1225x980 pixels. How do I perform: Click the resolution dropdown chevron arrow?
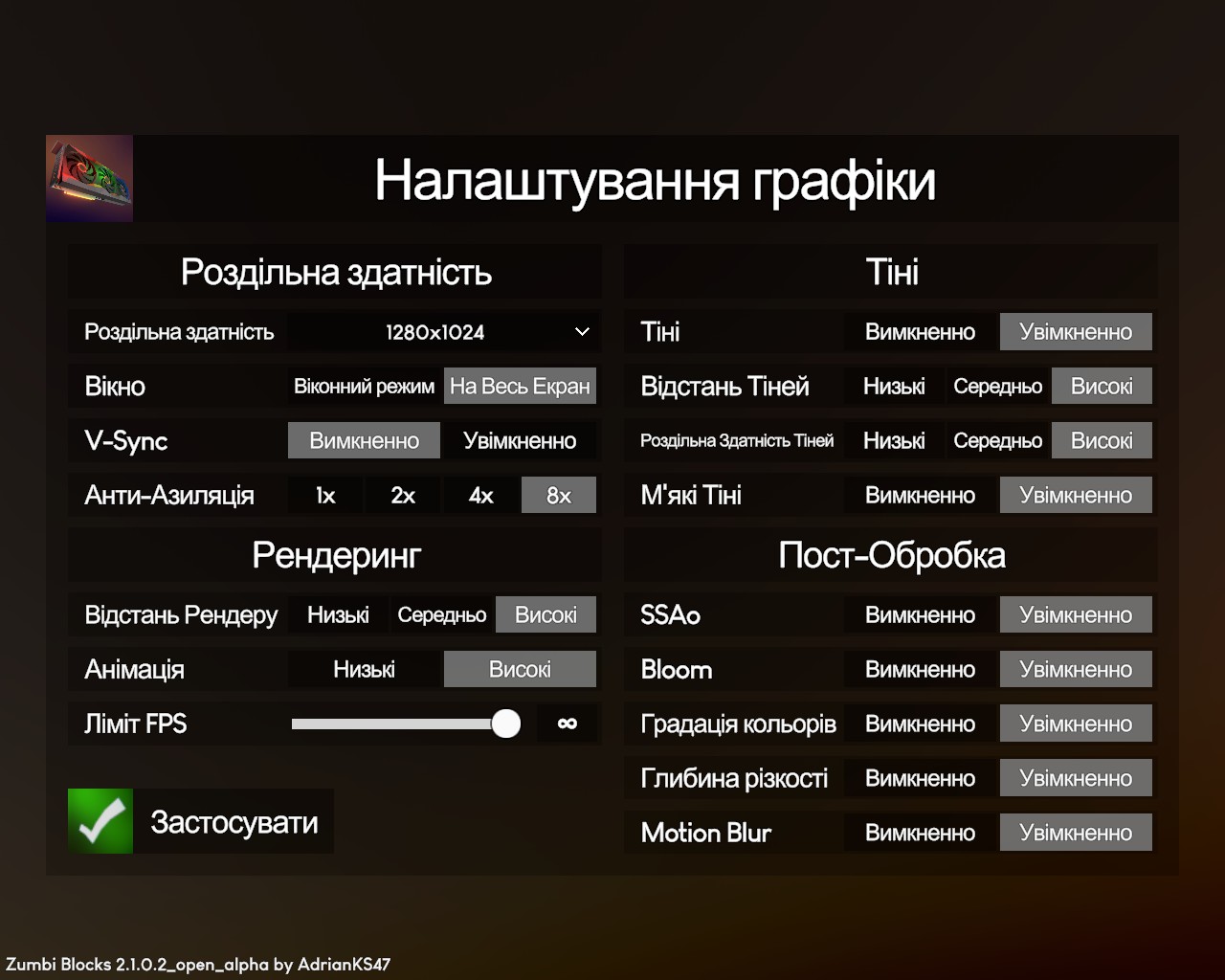pyautogui.click(x=582, y=332)
